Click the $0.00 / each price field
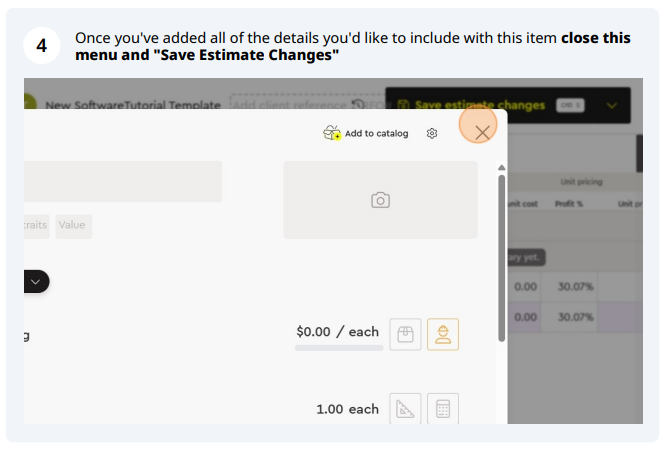 point(338,332)
